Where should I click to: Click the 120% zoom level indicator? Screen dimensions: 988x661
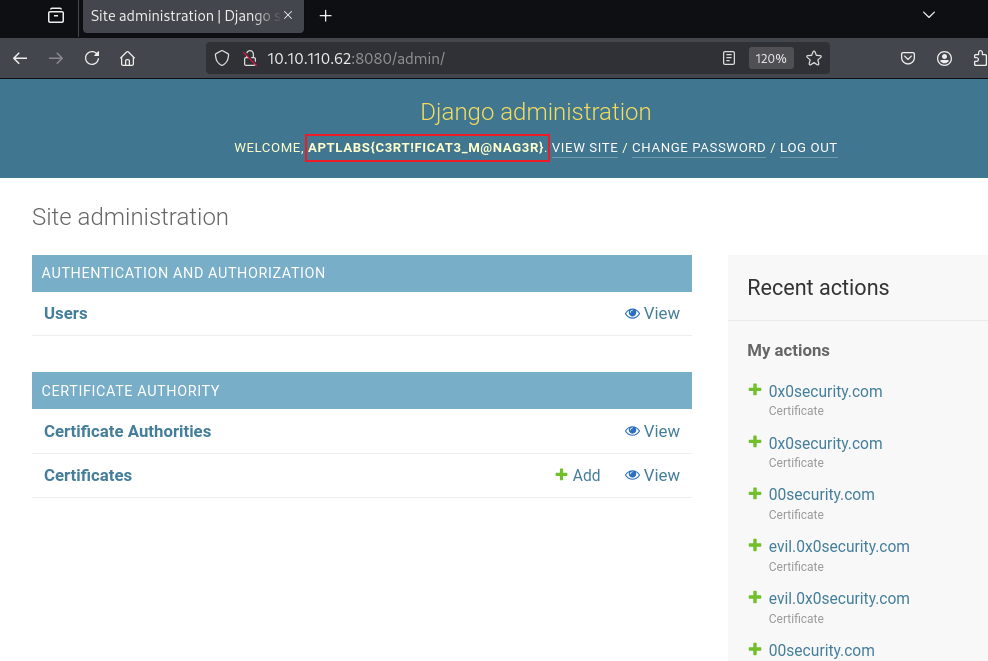coord(770,59)
